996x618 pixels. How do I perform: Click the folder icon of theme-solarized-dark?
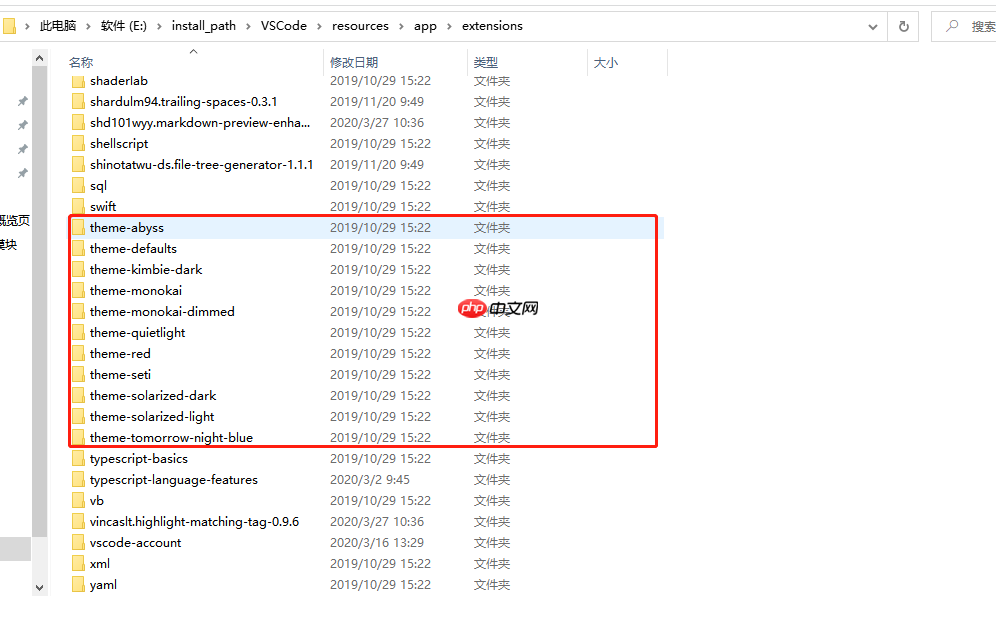[x=78, y=395]
